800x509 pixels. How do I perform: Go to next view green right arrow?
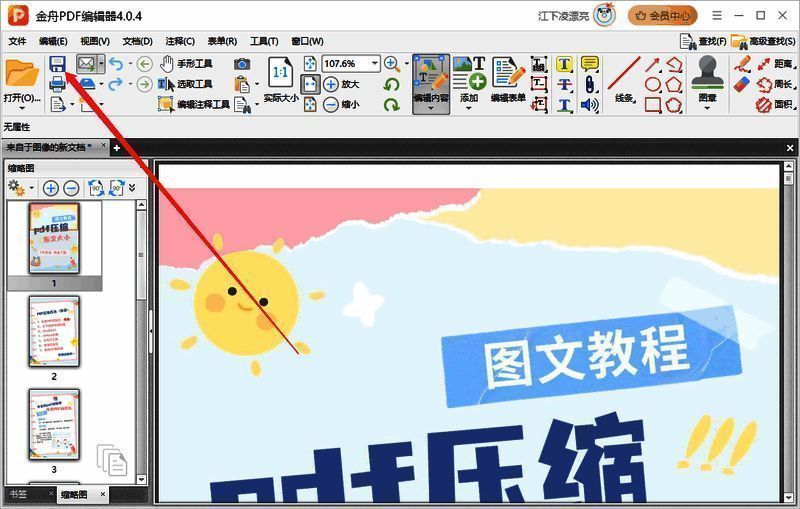click(145, 84)
